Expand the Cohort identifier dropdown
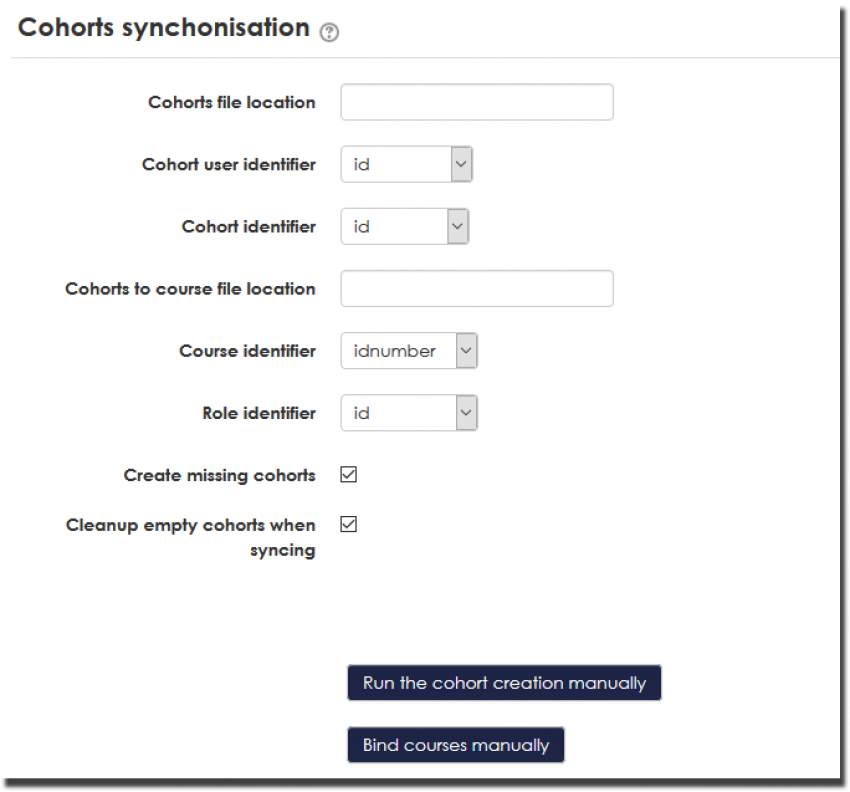 point(404,227)
